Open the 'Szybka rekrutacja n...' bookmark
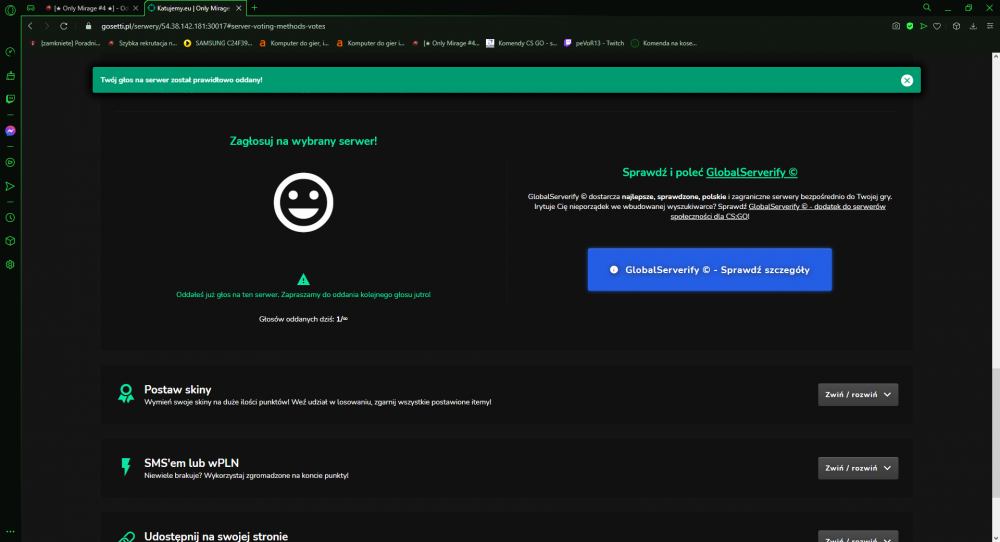This screenshot has width=1000, height=542. click(142, 43)
